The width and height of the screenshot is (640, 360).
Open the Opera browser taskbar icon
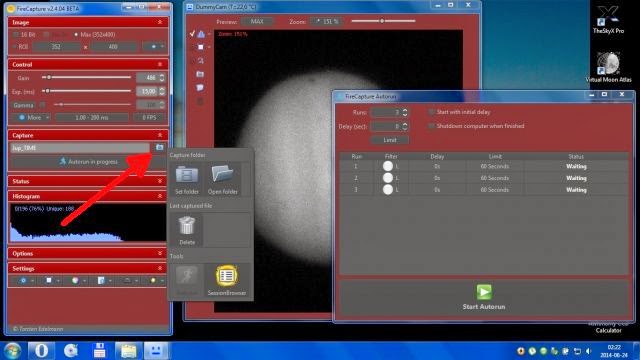point(41,350)
